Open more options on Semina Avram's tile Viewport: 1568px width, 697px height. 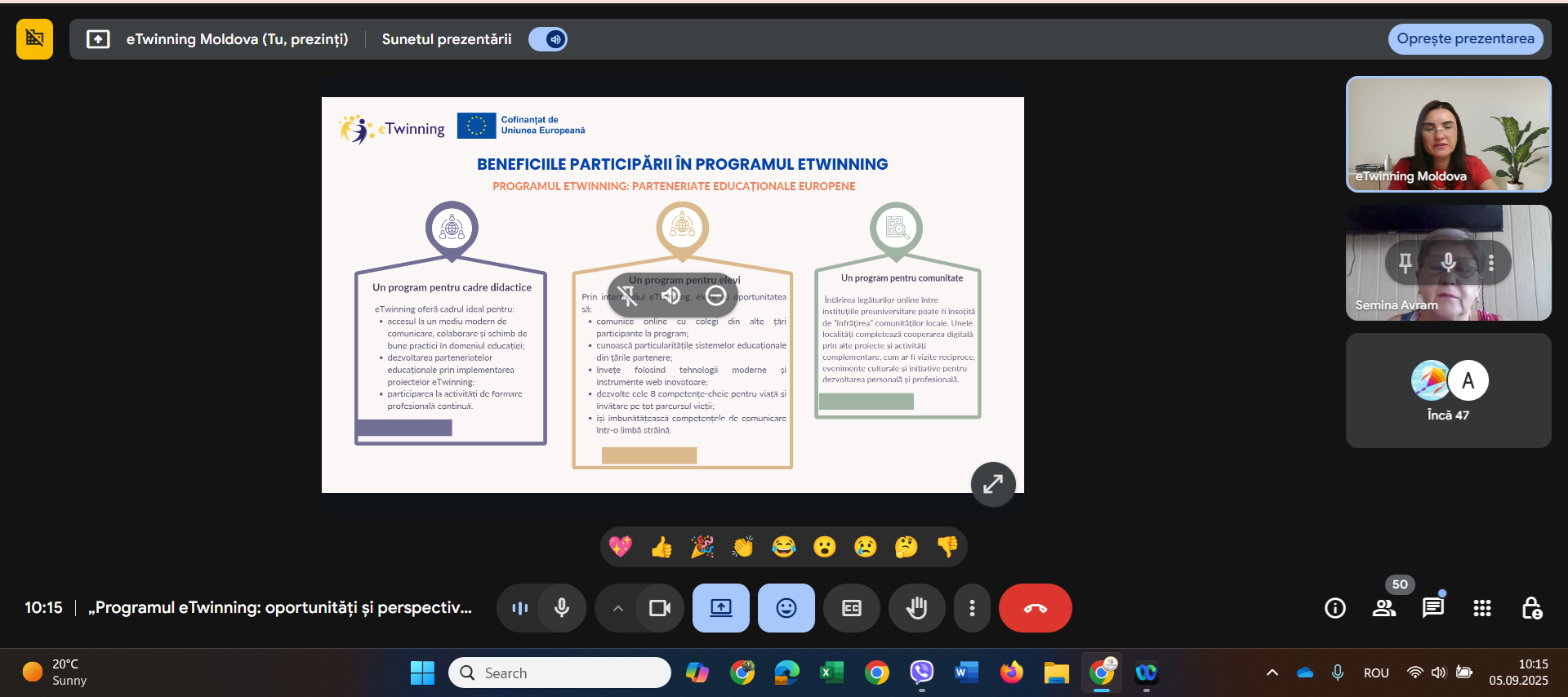1491,263
